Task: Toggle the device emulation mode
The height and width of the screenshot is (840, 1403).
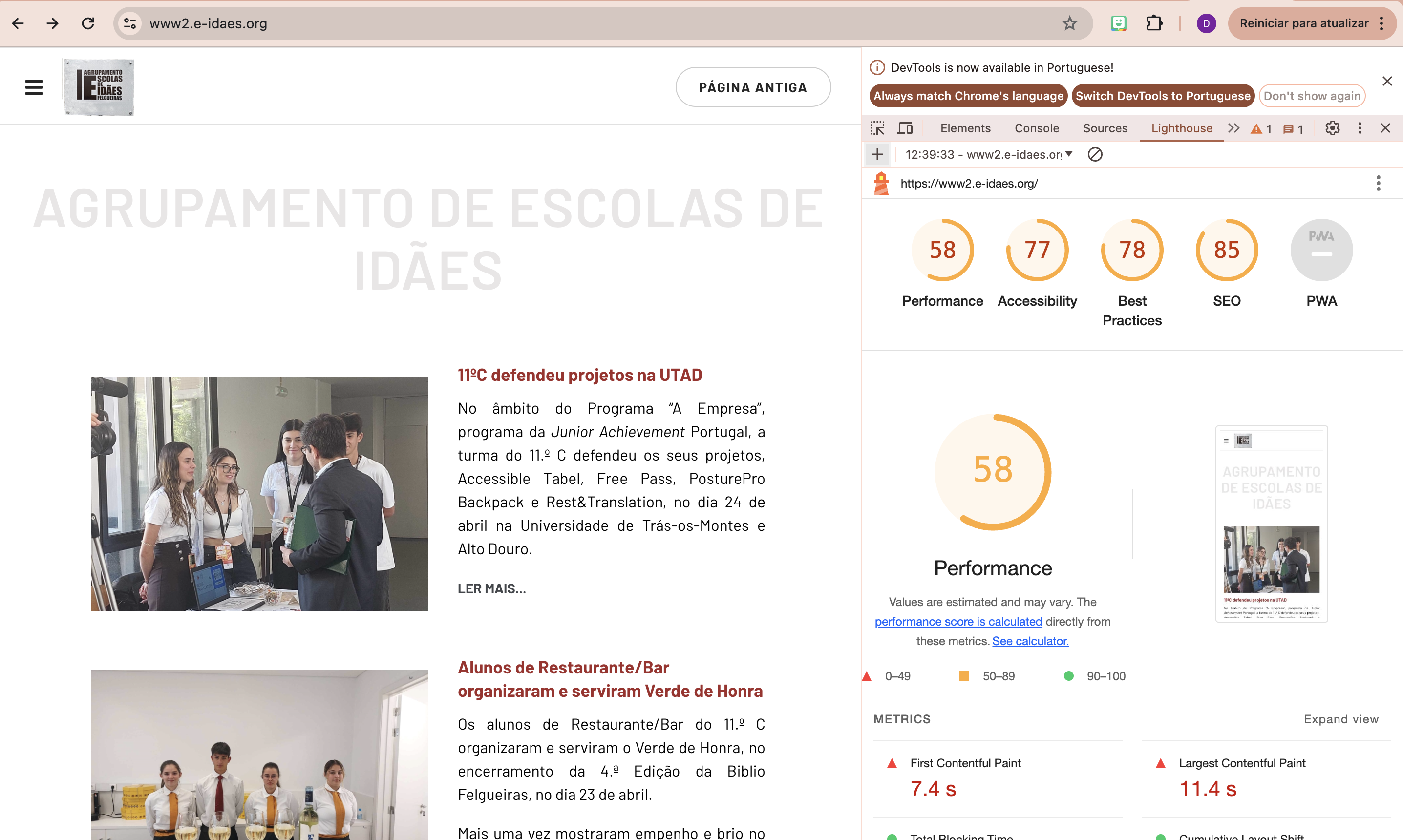Action: click(x=905, y=128)
